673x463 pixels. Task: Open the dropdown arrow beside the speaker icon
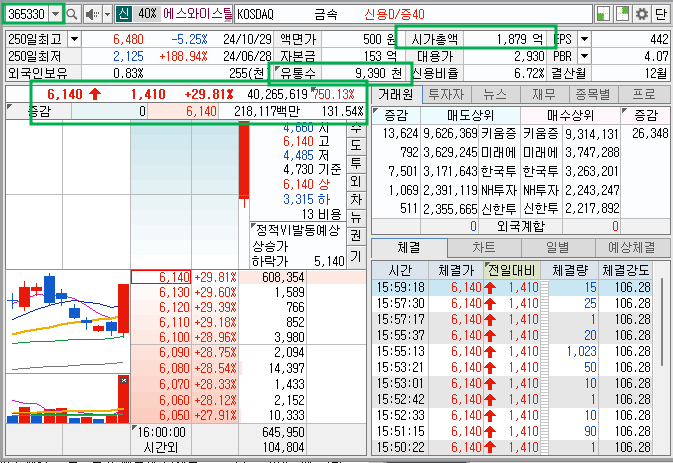(107, 14)
